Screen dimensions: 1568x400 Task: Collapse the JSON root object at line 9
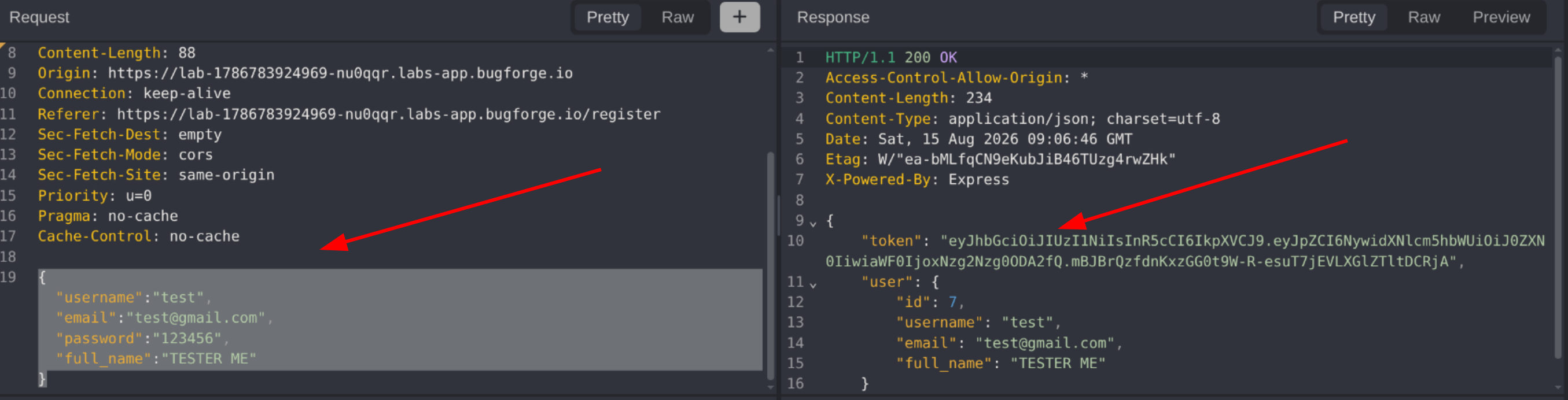point(812,224)
